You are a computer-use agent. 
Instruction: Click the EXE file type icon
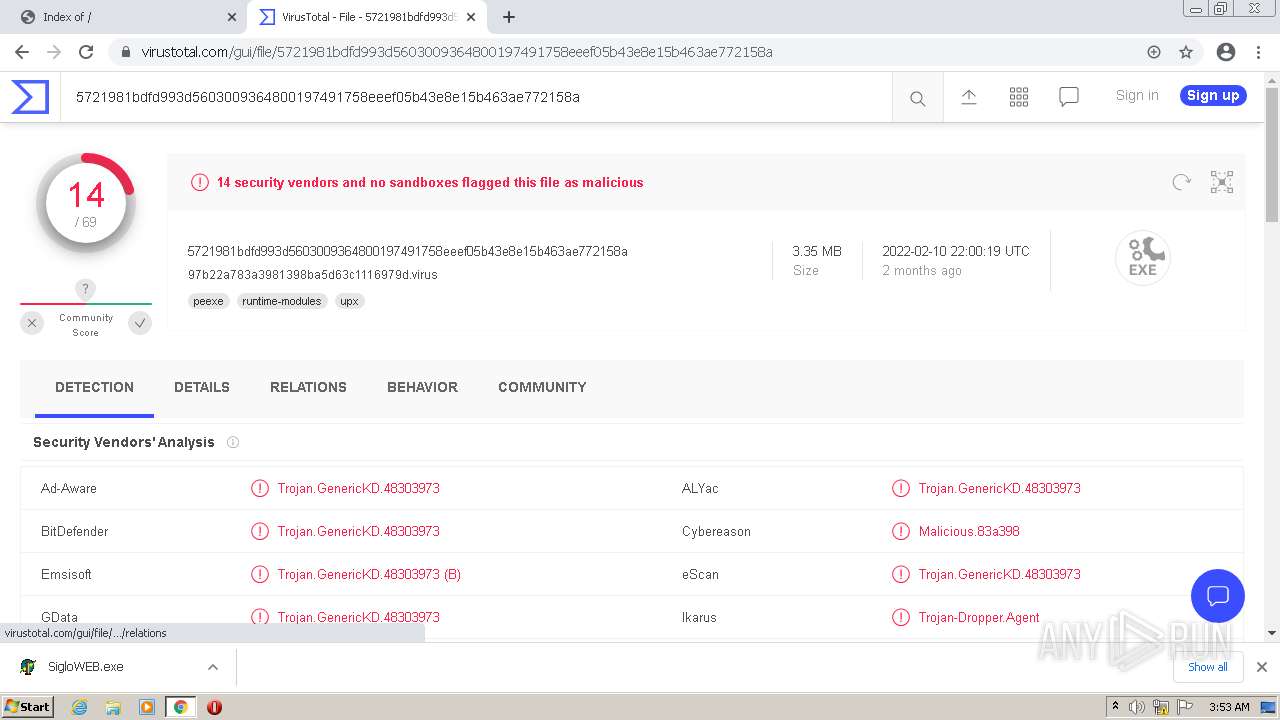[1142, 257]
